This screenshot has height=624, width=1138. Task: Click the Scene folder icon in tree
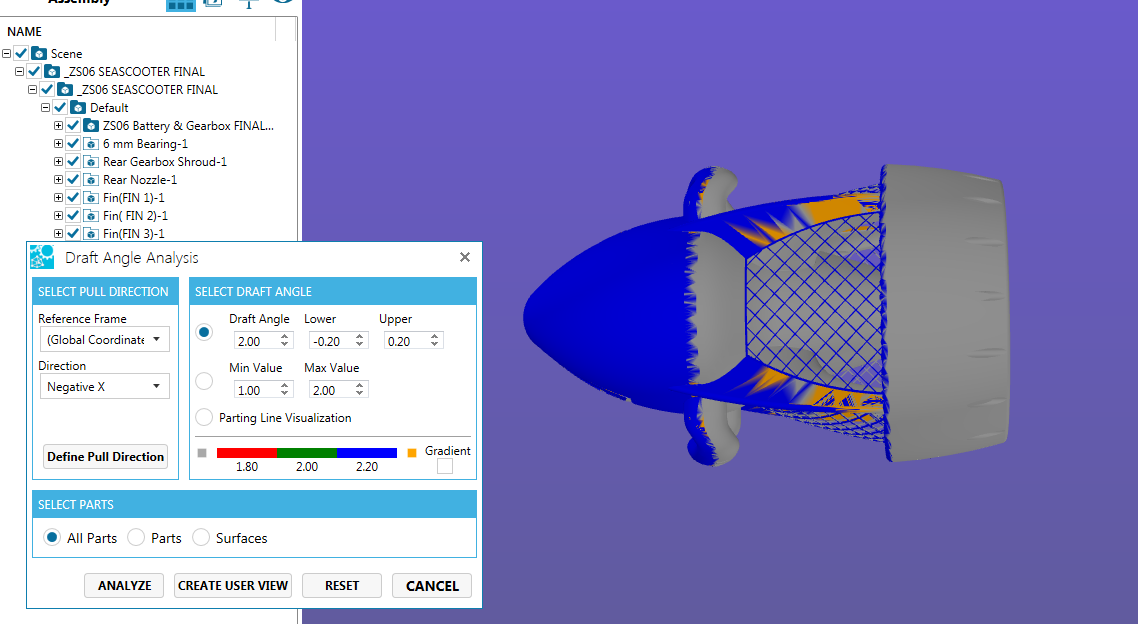tap(39, 54)
